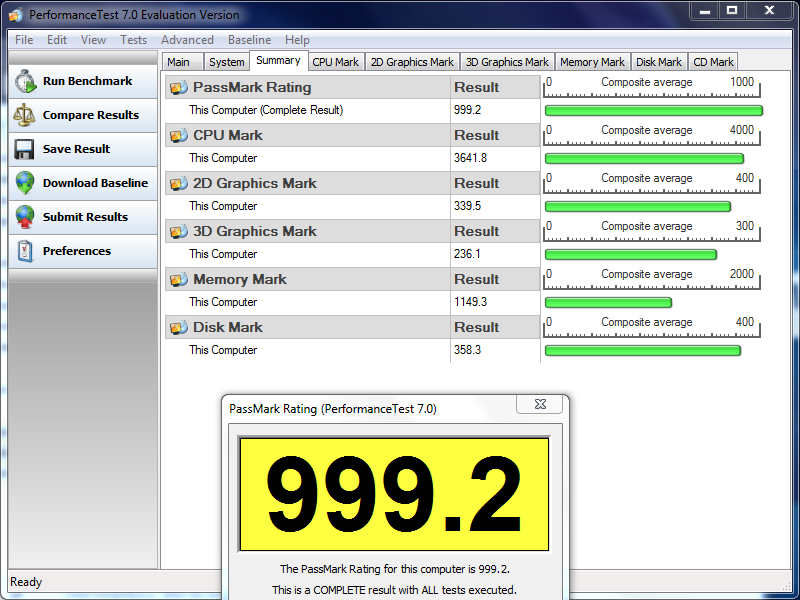
Task: Switch to the System tab
Action: (227, 62)
